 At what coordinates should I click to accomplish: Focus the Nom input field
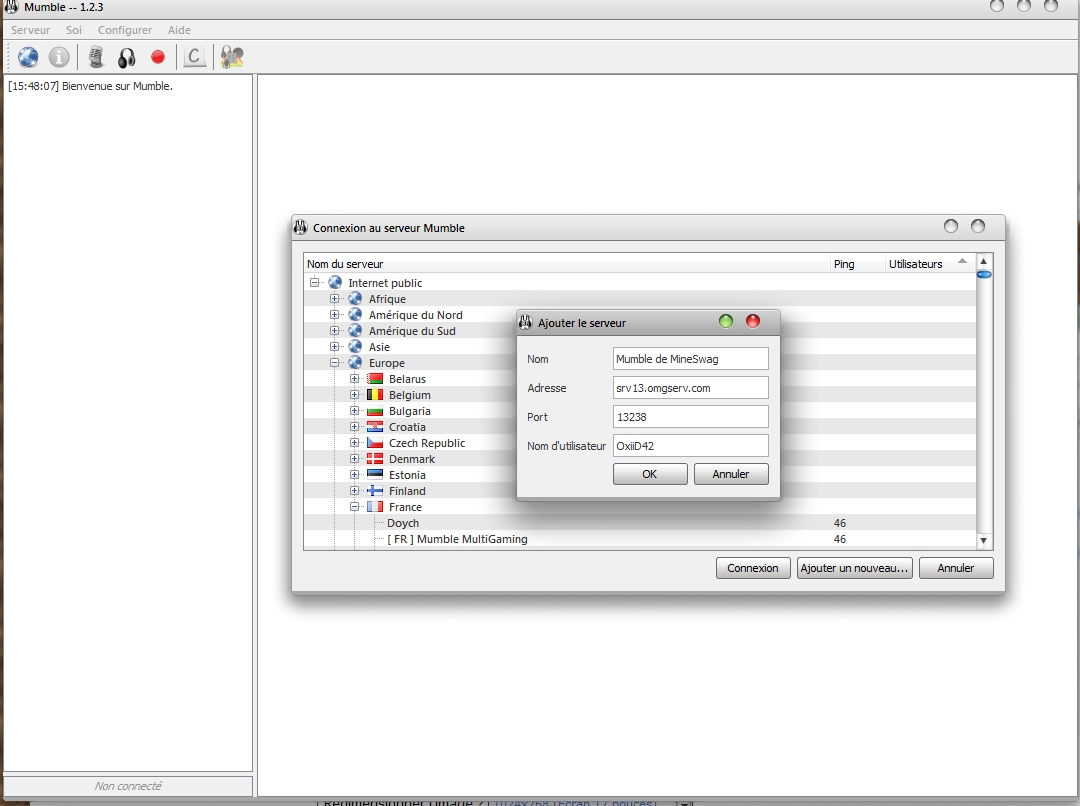690,359
